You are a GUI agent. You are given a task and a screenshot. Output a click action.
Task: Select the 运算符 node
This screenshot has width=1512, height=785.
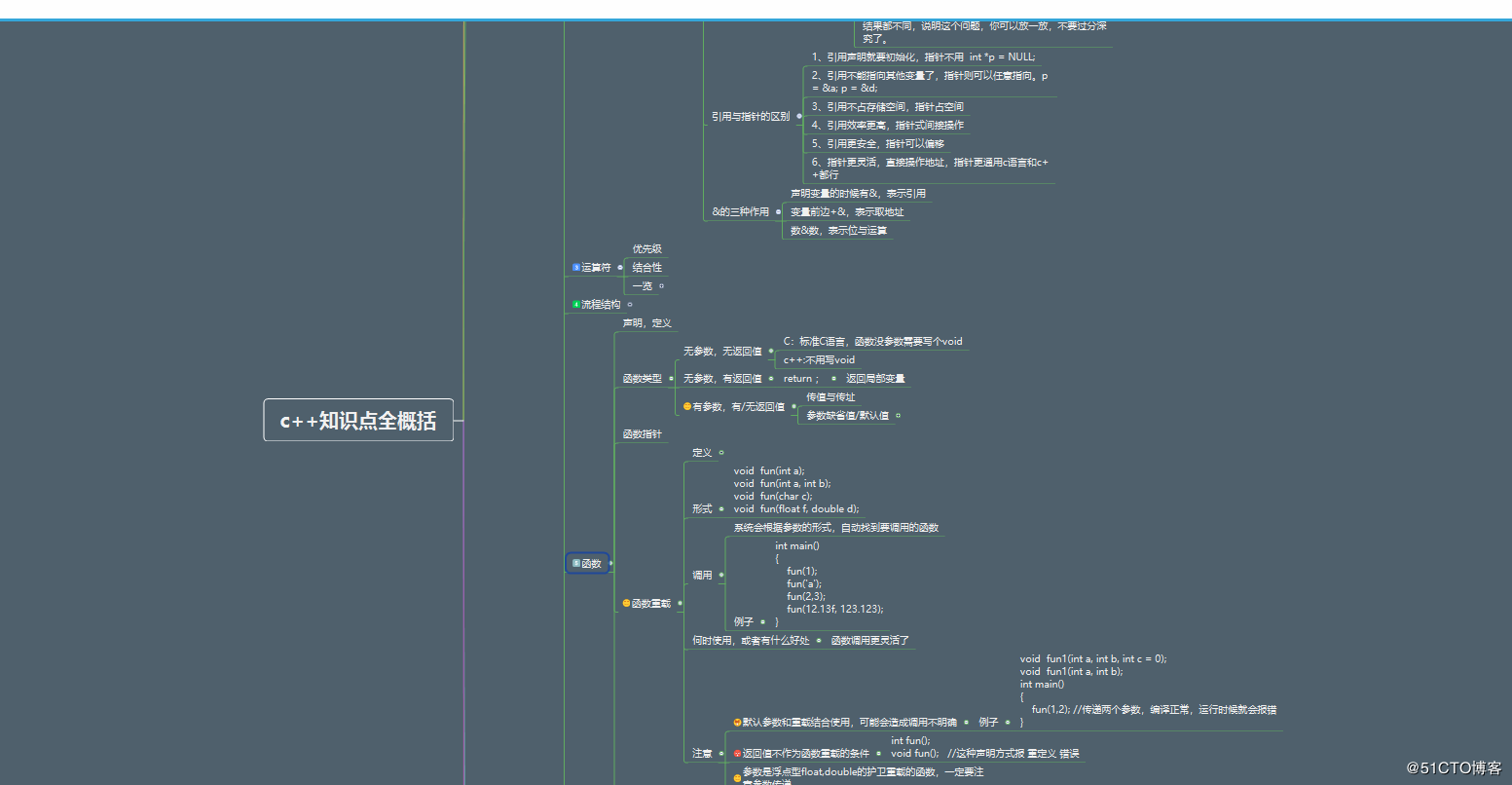(x=596, y=267)
